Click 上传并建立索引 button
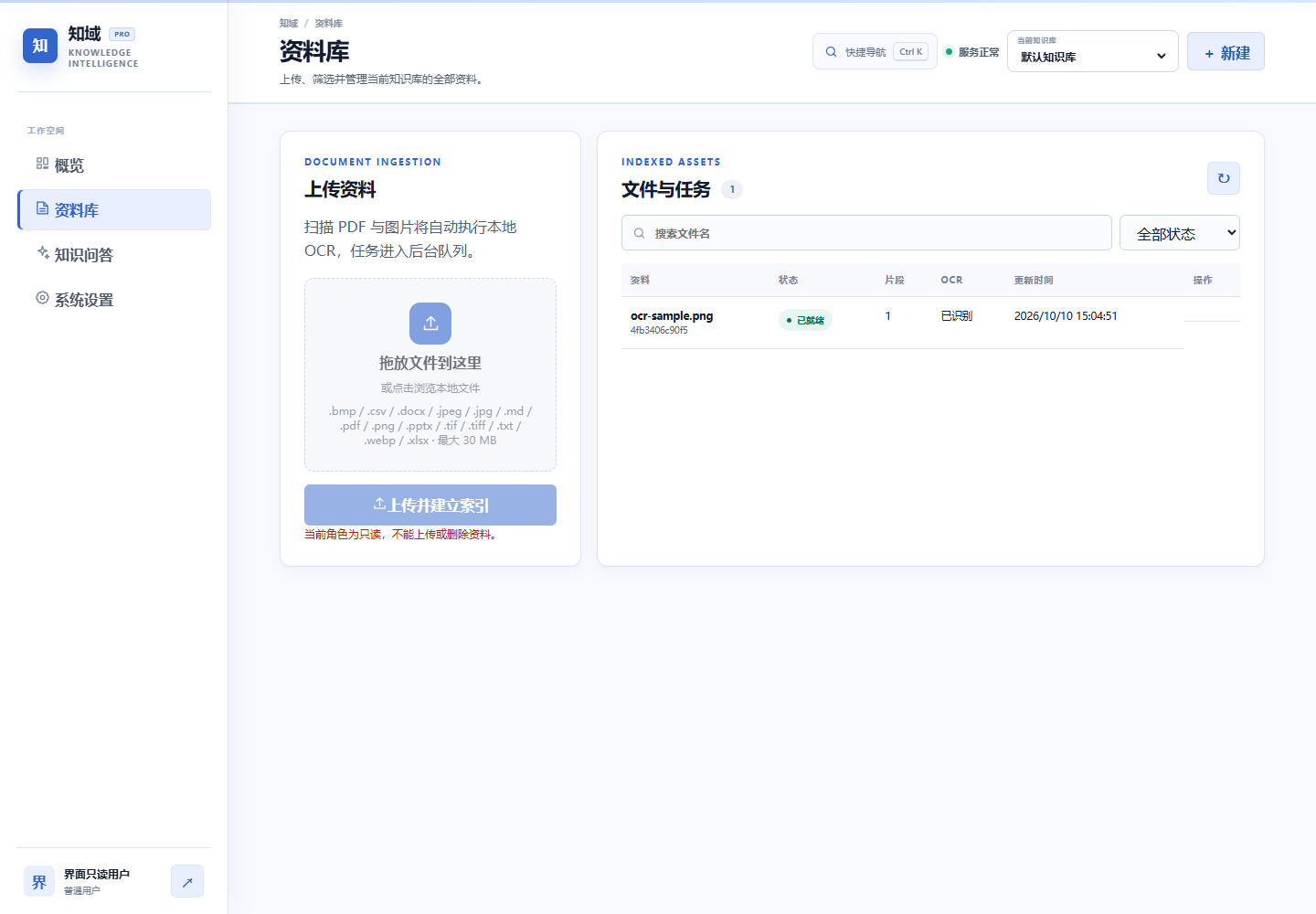1316x914 pixels. coord(430,505)
